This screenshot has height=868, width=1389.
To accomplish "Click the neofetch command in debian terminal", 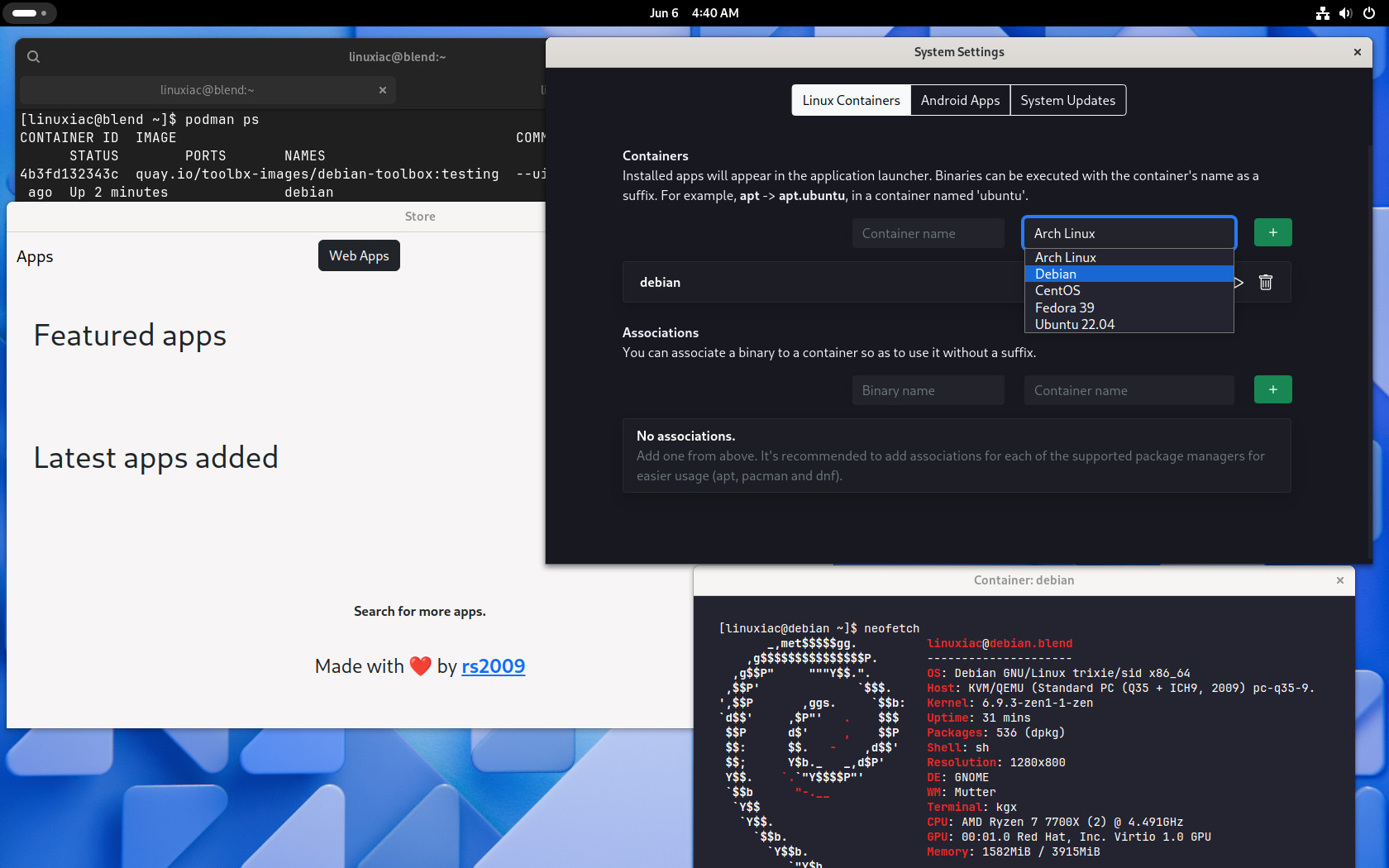I will pyautogui.click(x=892, y=628).
